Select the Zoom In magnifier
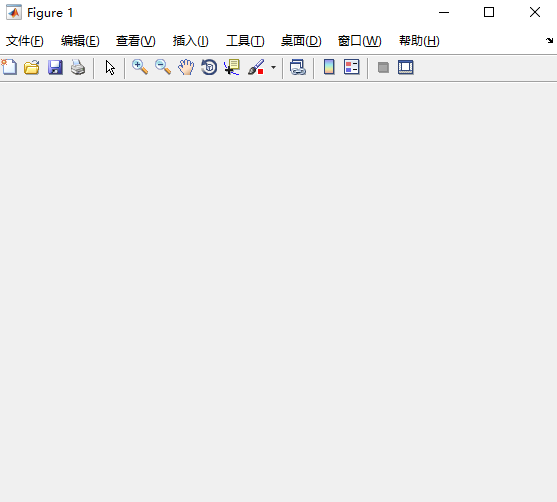This screenshot has width=557, height=502. 140,67
